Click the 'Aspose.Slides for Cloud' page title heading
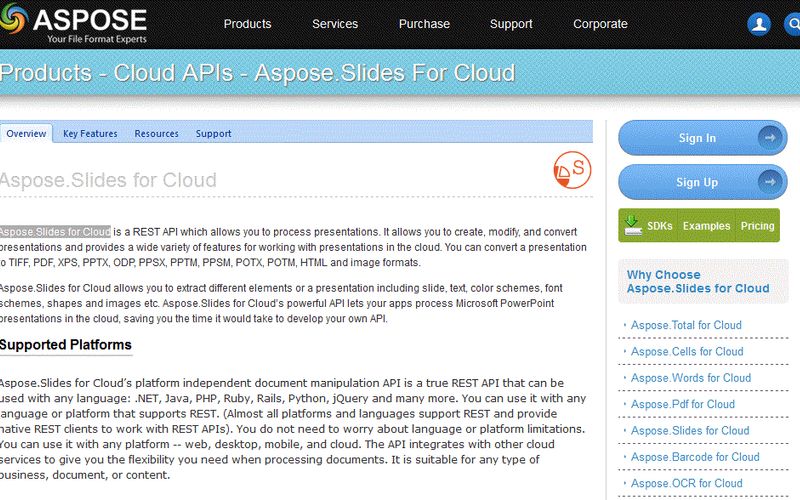The width and height of the screenshot is (800, 500). (108, 180)
